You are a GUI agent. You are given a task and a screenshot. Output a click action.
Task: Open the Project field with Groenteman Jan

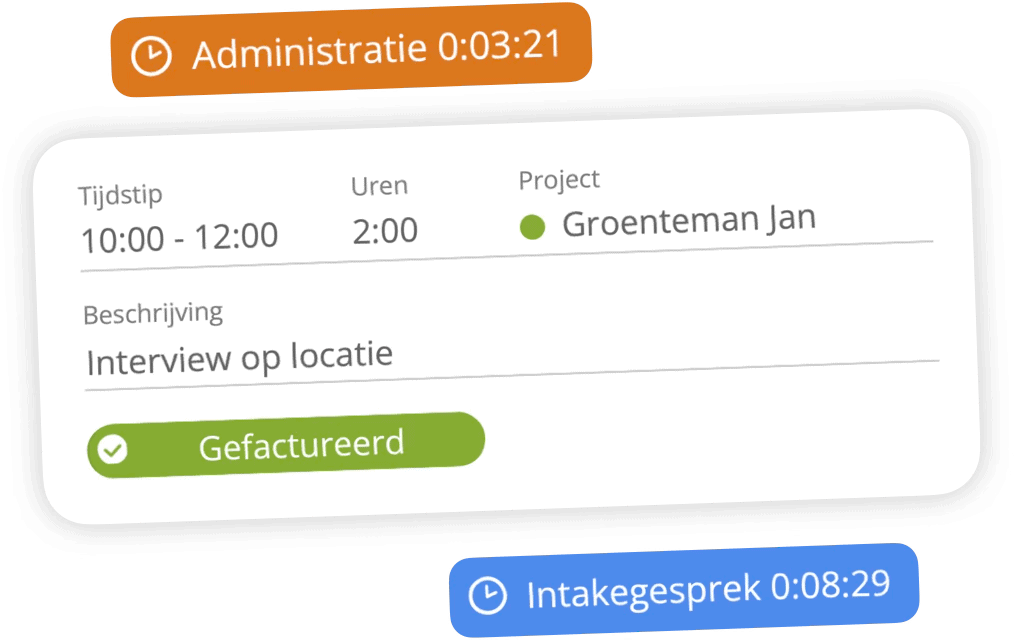click(x=689, y=222)
